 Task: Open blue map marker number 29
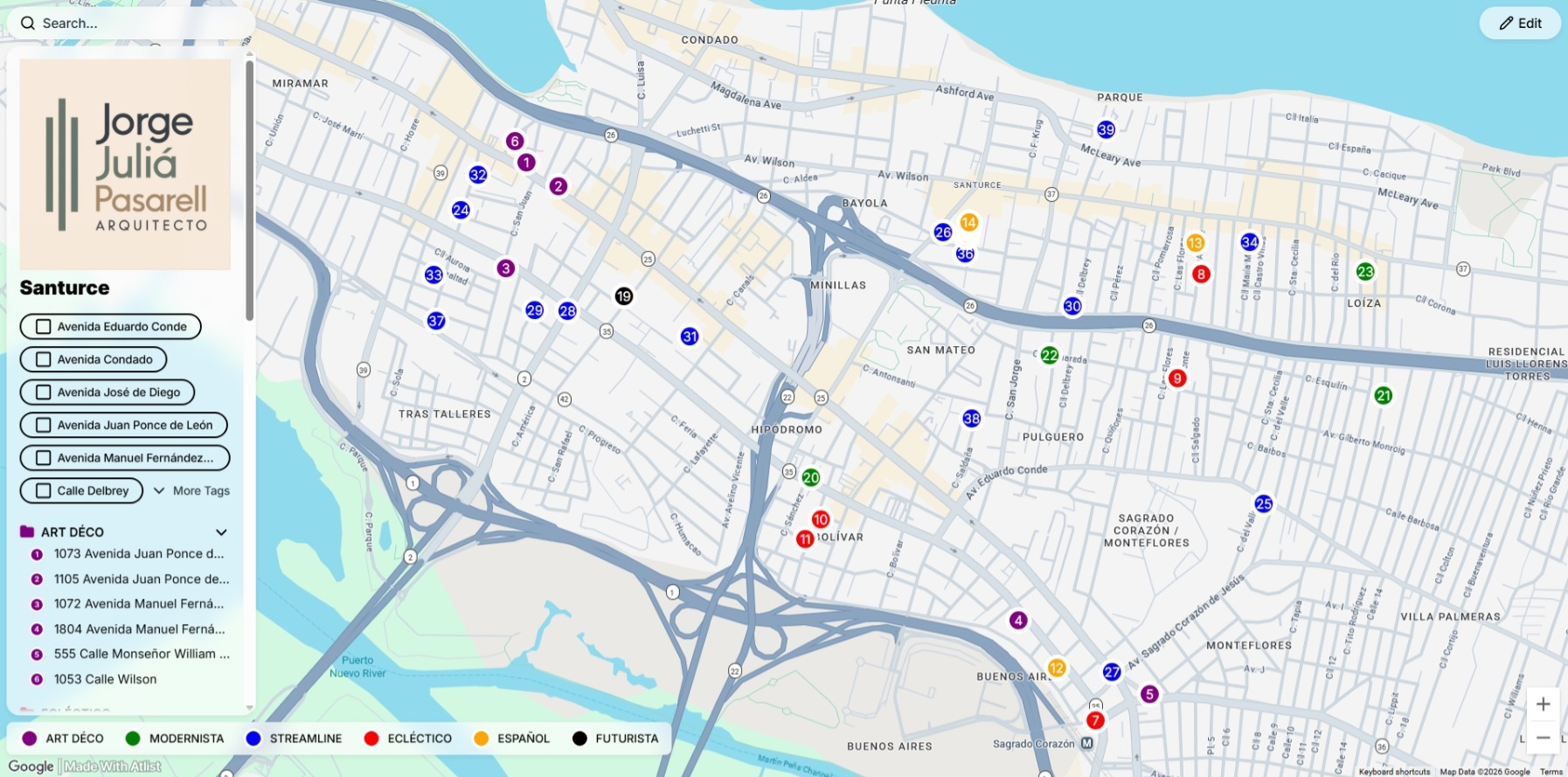tap(535, 310)
